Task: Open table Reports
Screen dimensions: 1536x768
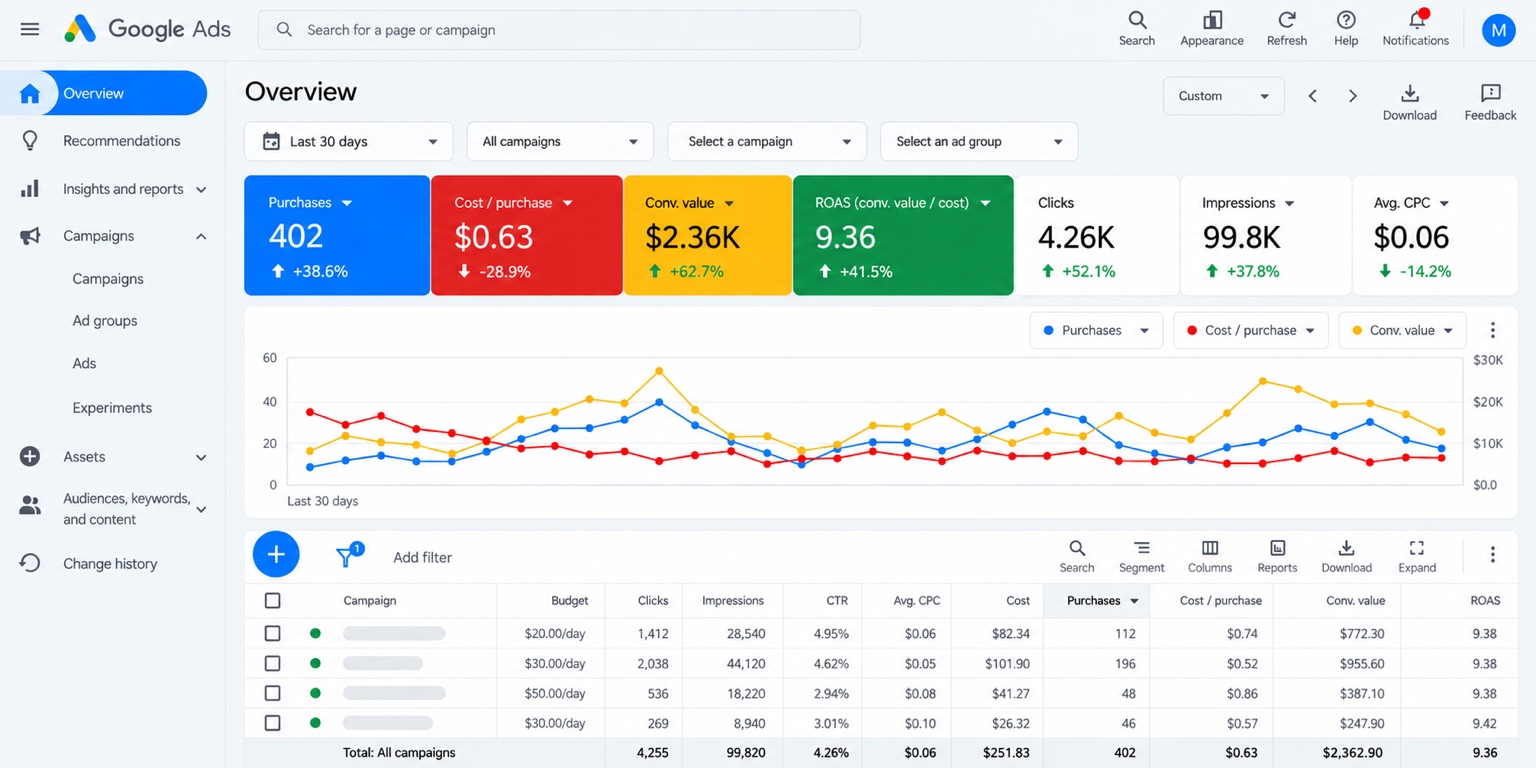Action: (1277, 556)
